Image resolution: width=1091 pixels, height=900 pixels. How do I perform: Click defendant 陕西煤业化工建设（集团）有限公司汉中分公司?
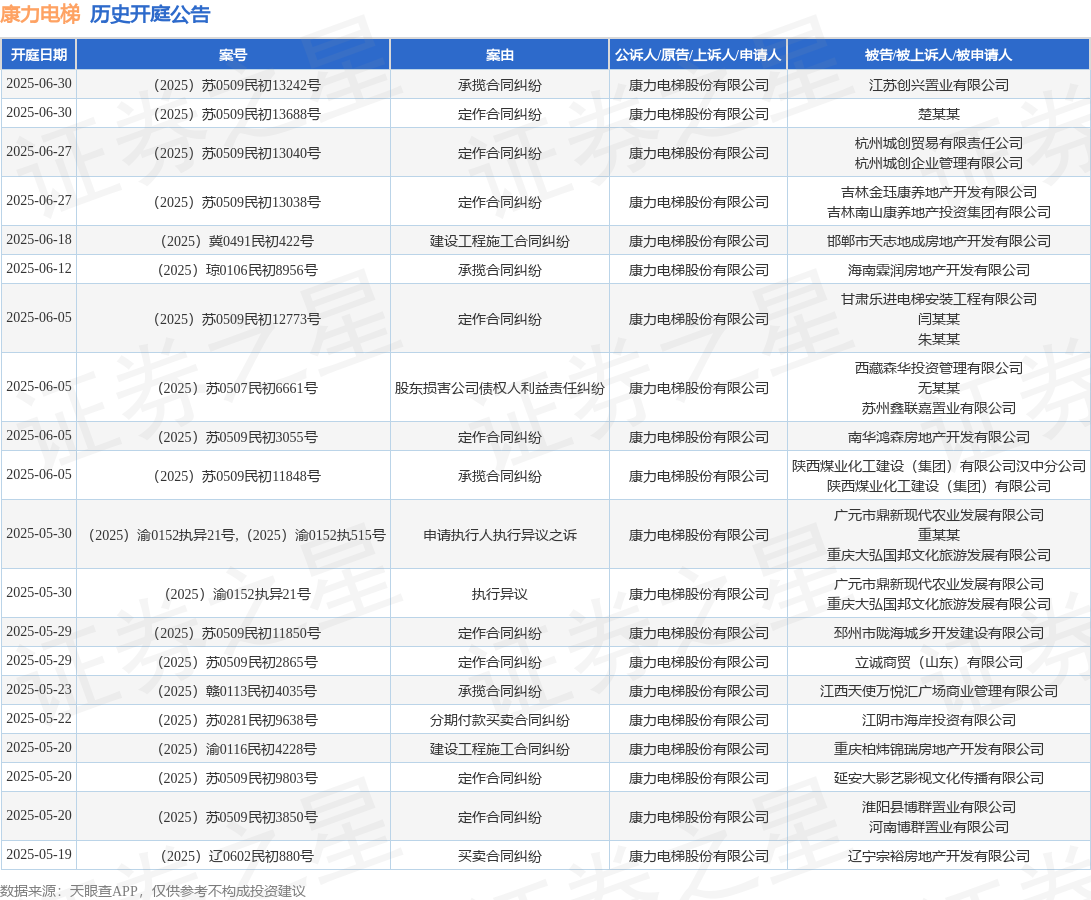point(939,466)
